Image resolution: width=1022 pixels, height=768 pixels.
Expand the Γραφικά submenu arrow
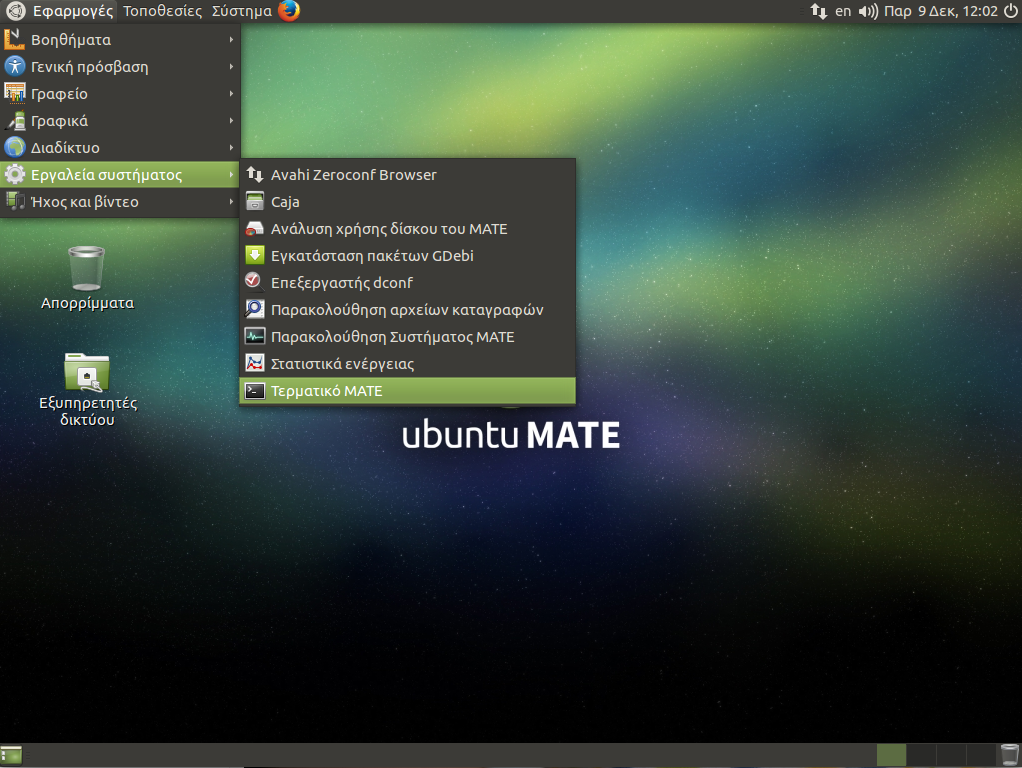[231, 121]
